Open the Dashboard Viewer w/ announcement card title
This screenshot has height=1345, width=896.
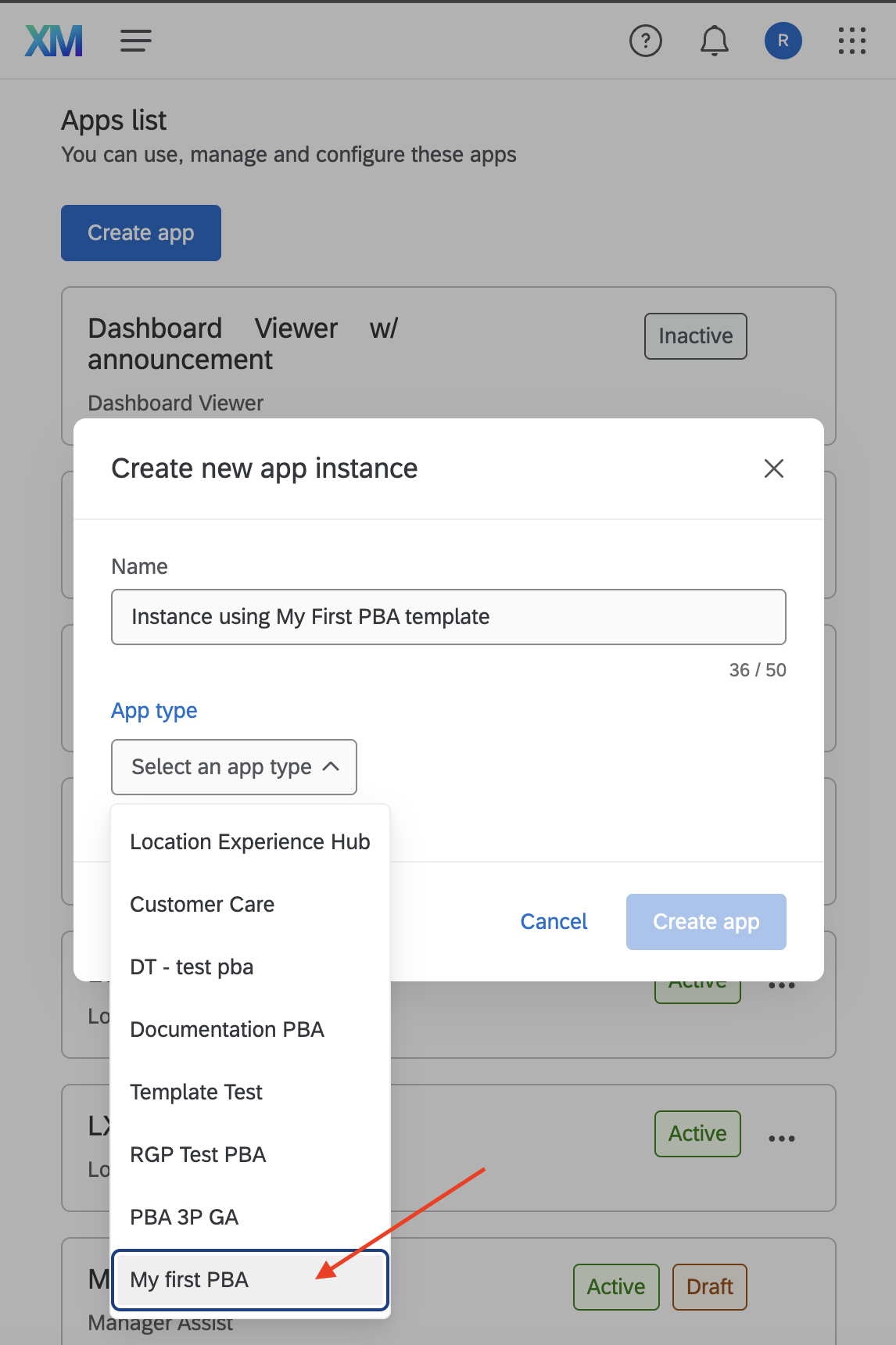[x=243, y=344]
